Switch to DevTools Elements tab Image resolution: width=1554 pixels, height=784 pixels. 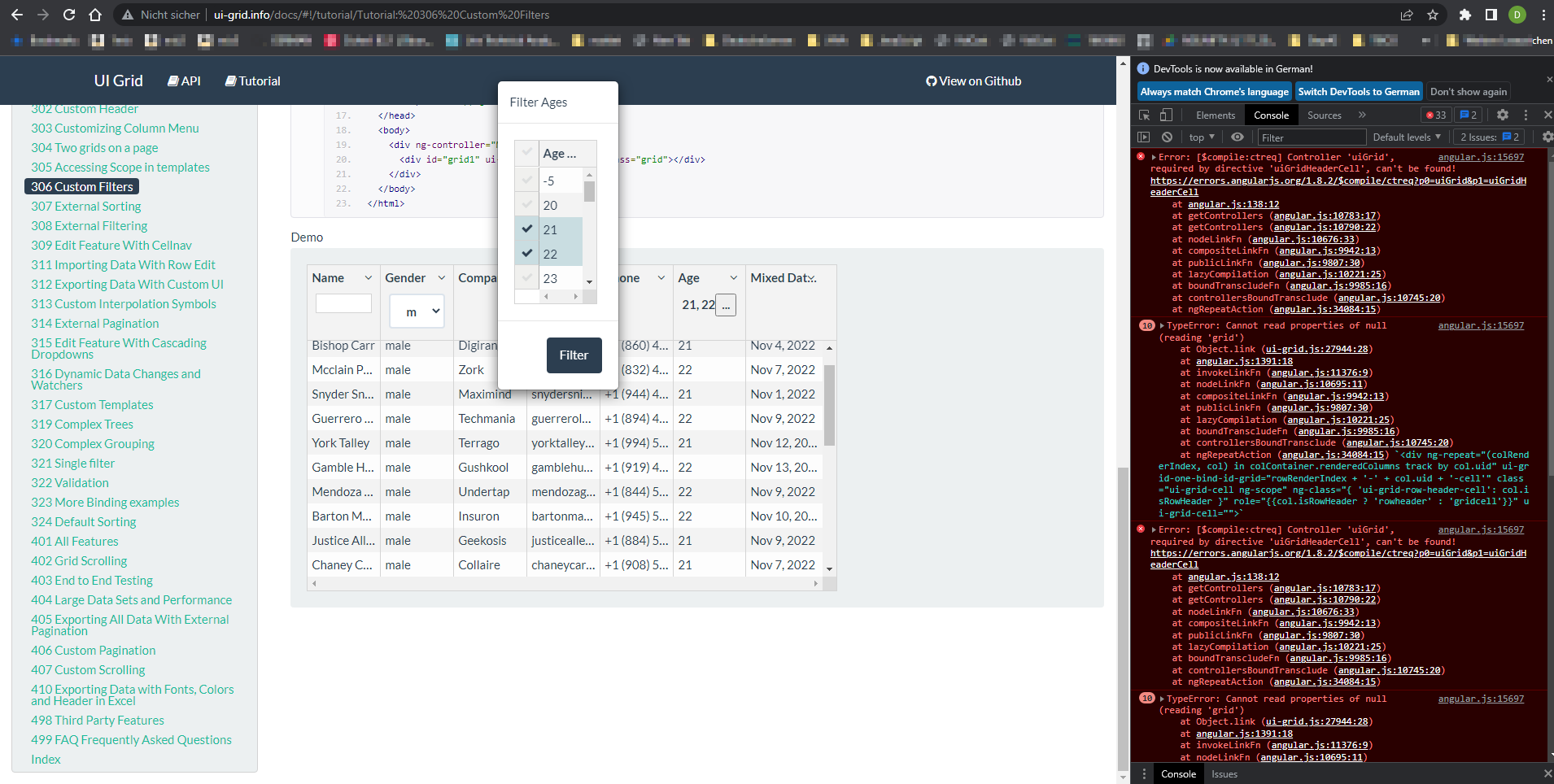tap(1216, 115)
